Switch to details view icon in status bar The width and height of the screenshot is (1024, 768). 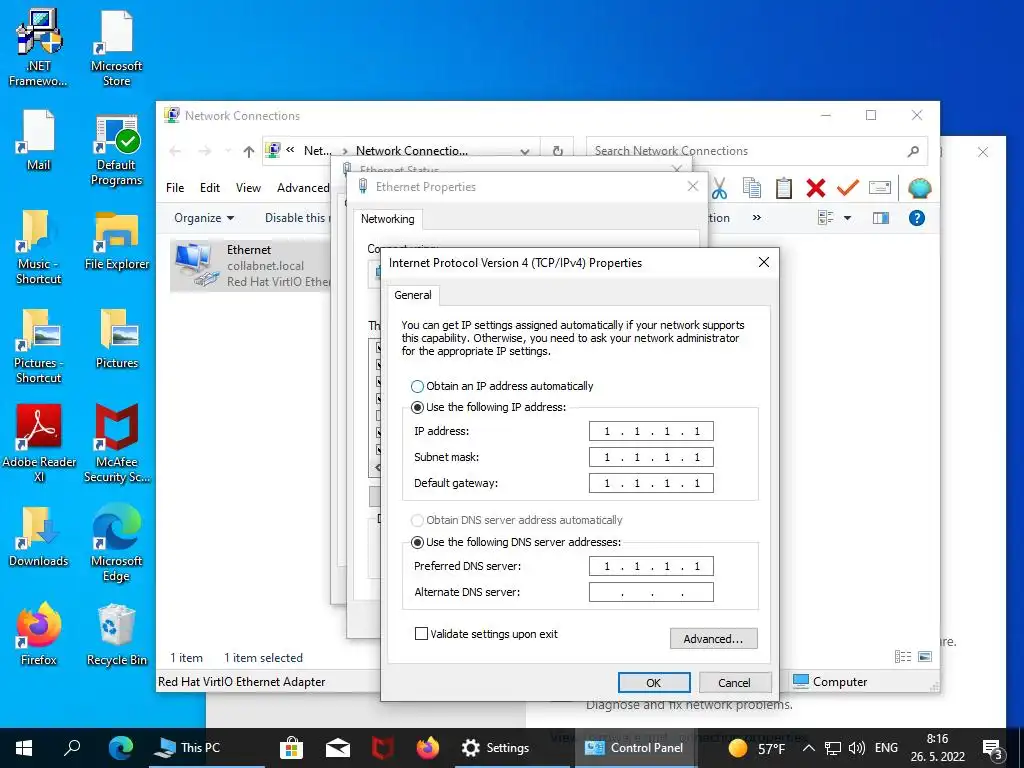click(903, 656)
